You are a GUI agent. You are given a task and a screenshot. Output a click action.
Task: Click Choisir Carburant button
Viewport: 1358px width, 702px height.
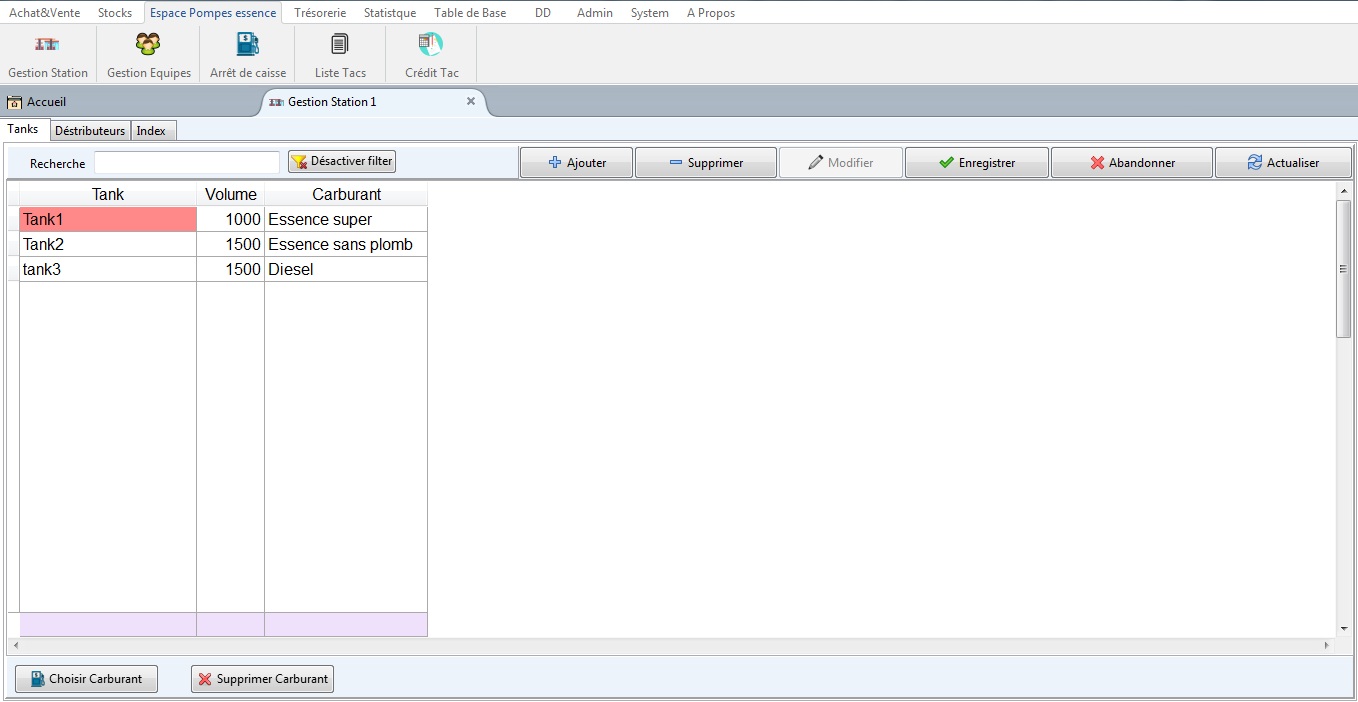pos(86,679)
